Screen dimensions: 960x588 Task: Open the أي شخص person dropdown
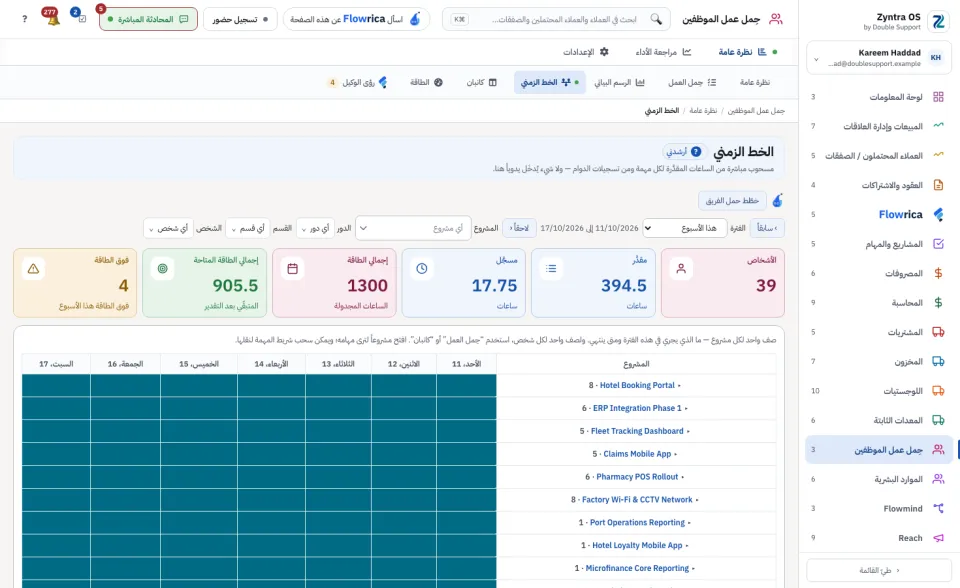[x=168, y=228]
